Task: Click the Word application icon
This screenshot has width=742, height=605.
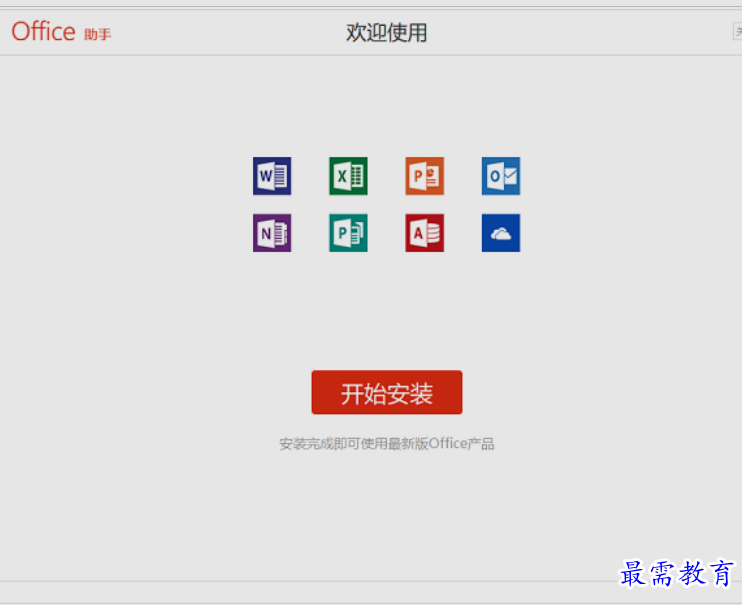Action: 272,176
